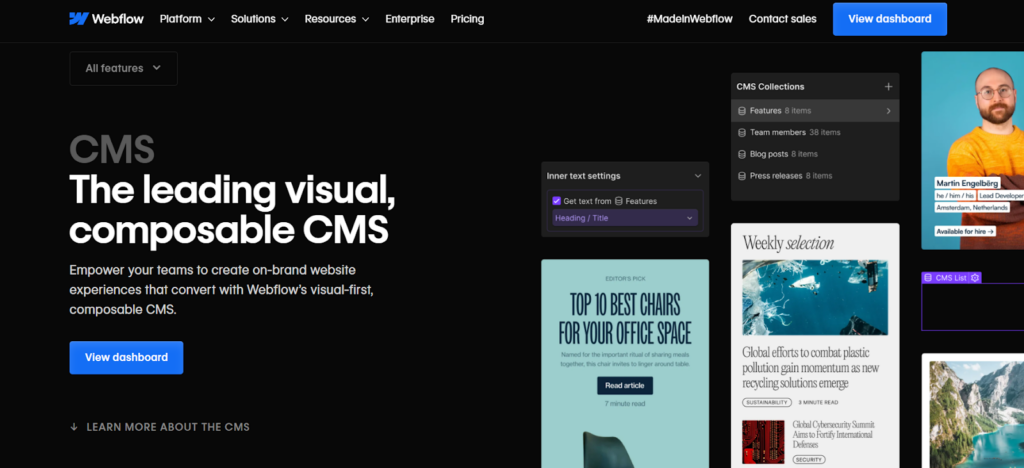
Task: Click the Solutions chevron arrow
Action: (x=285, y=20)
